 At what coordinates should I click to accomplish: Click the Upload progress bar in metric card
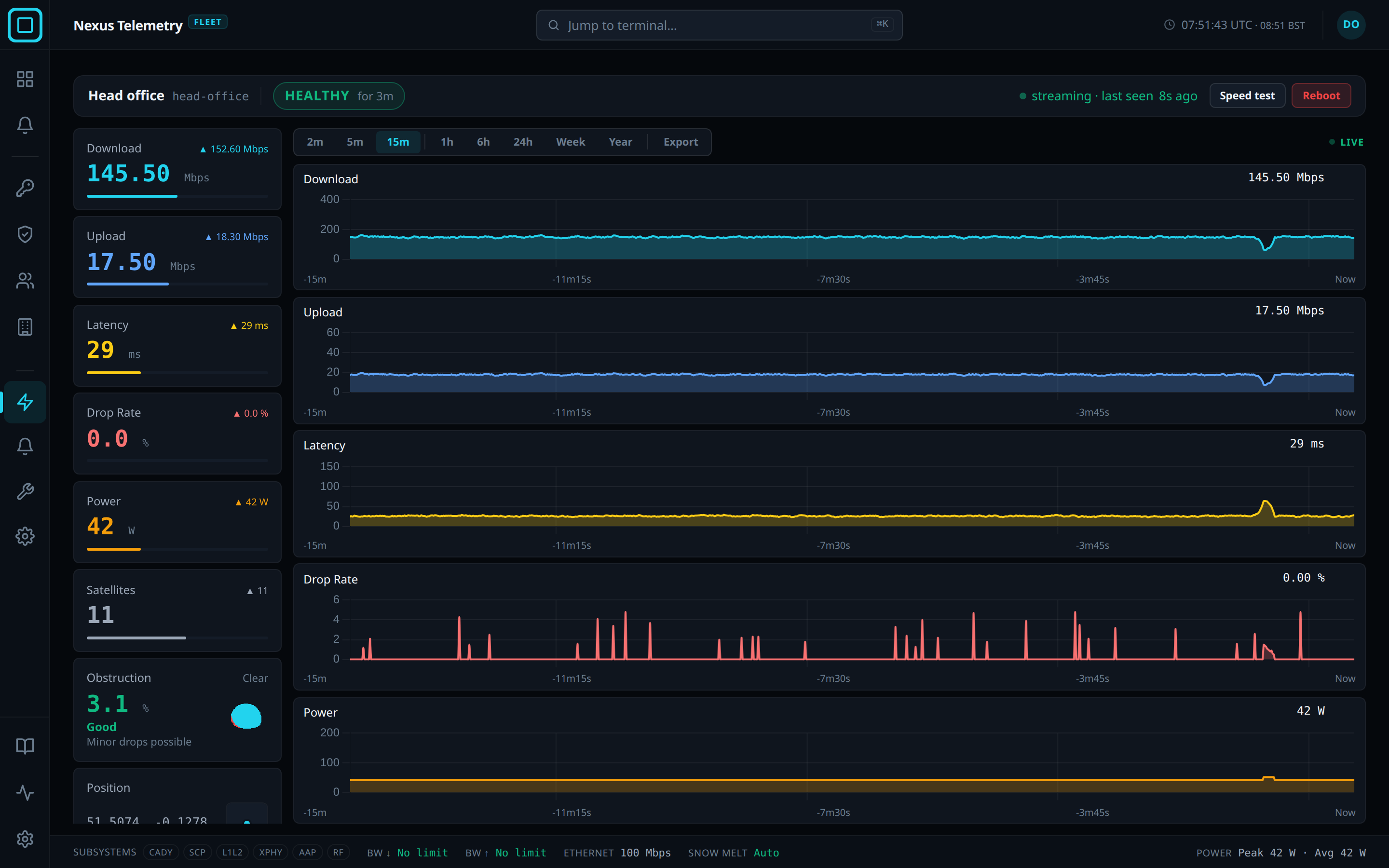pos(177,284)
